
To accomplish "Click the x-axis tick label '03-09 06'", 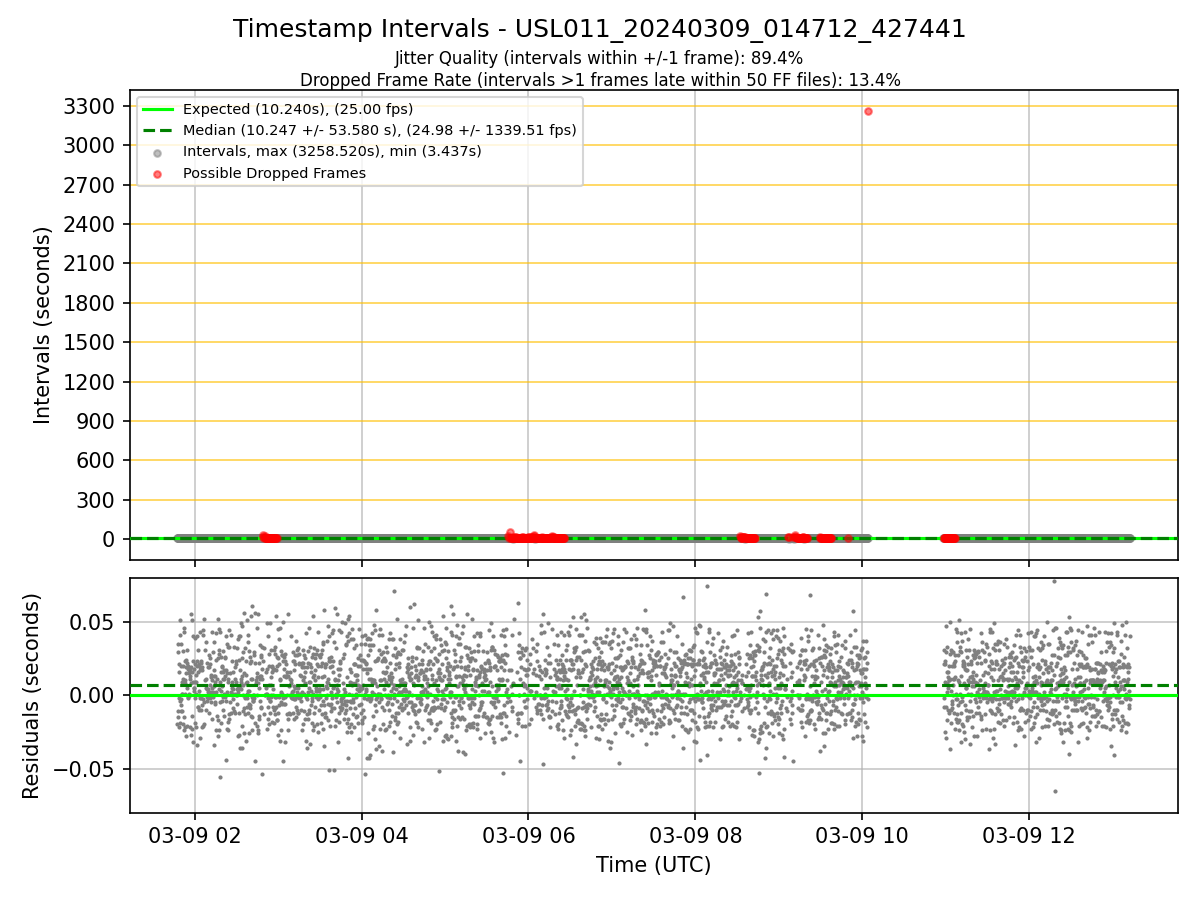I will click(528, 836).
